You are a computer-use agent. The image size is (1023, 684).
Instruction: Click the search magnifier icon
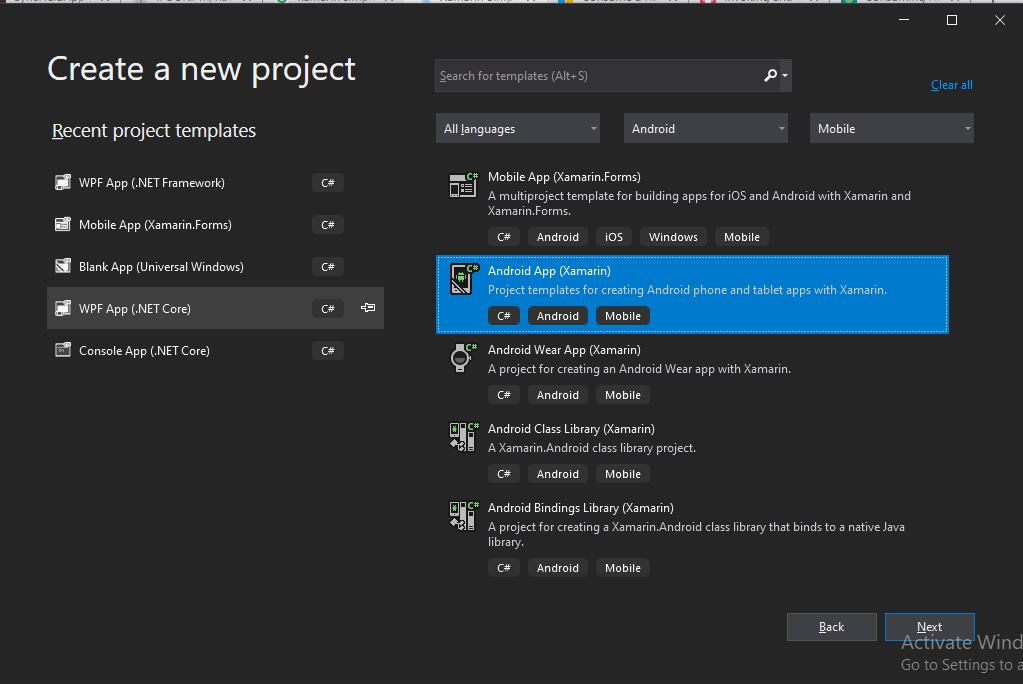771,76
